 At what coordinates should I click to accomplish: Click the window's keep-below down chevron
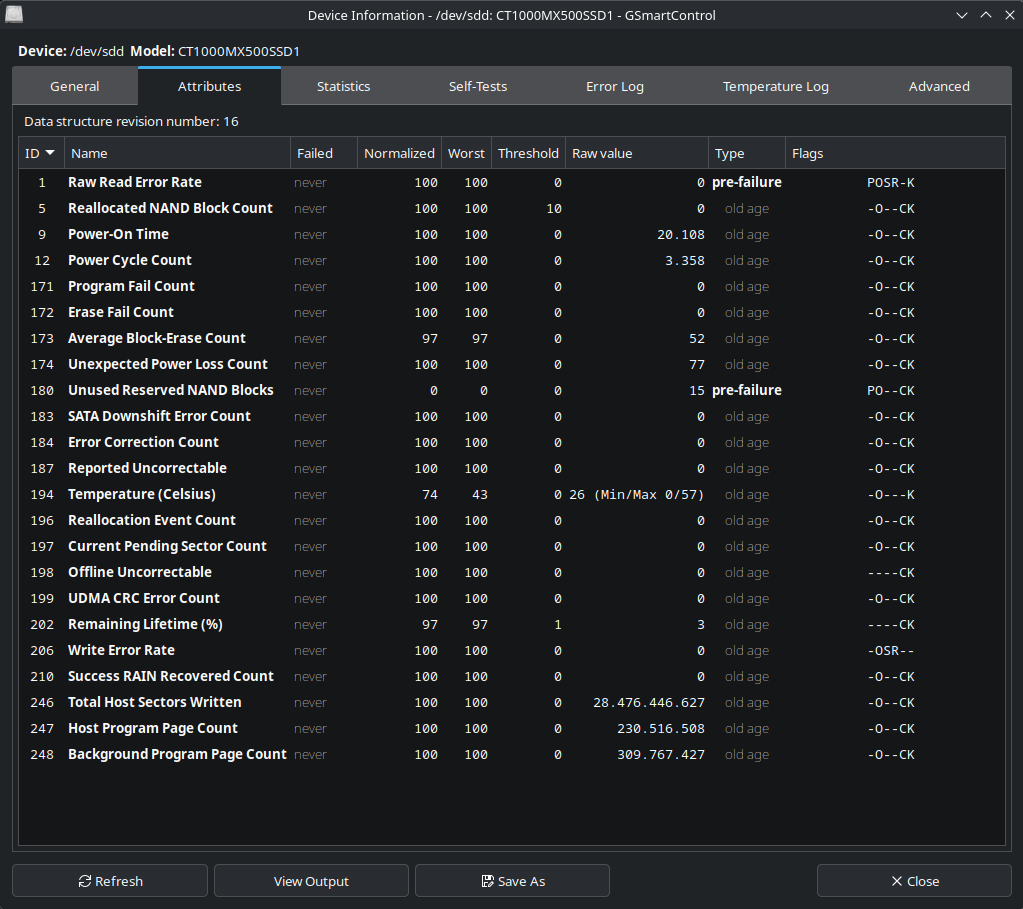(x=962, y=15)
